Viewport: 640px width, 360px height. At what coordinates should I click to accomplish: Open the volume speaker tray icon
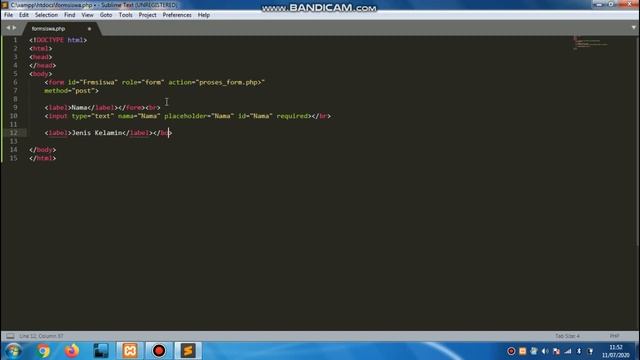pyautogui.click(x=545, y=351)
